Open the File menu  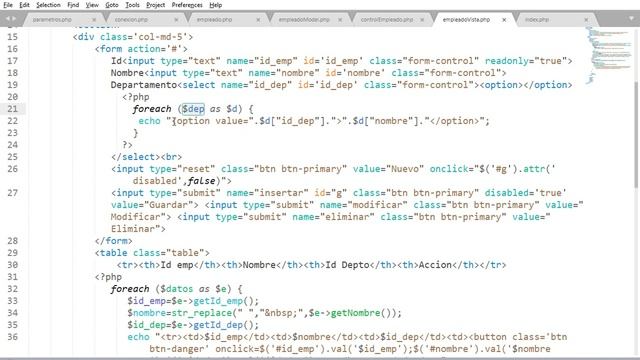(8, 5)
